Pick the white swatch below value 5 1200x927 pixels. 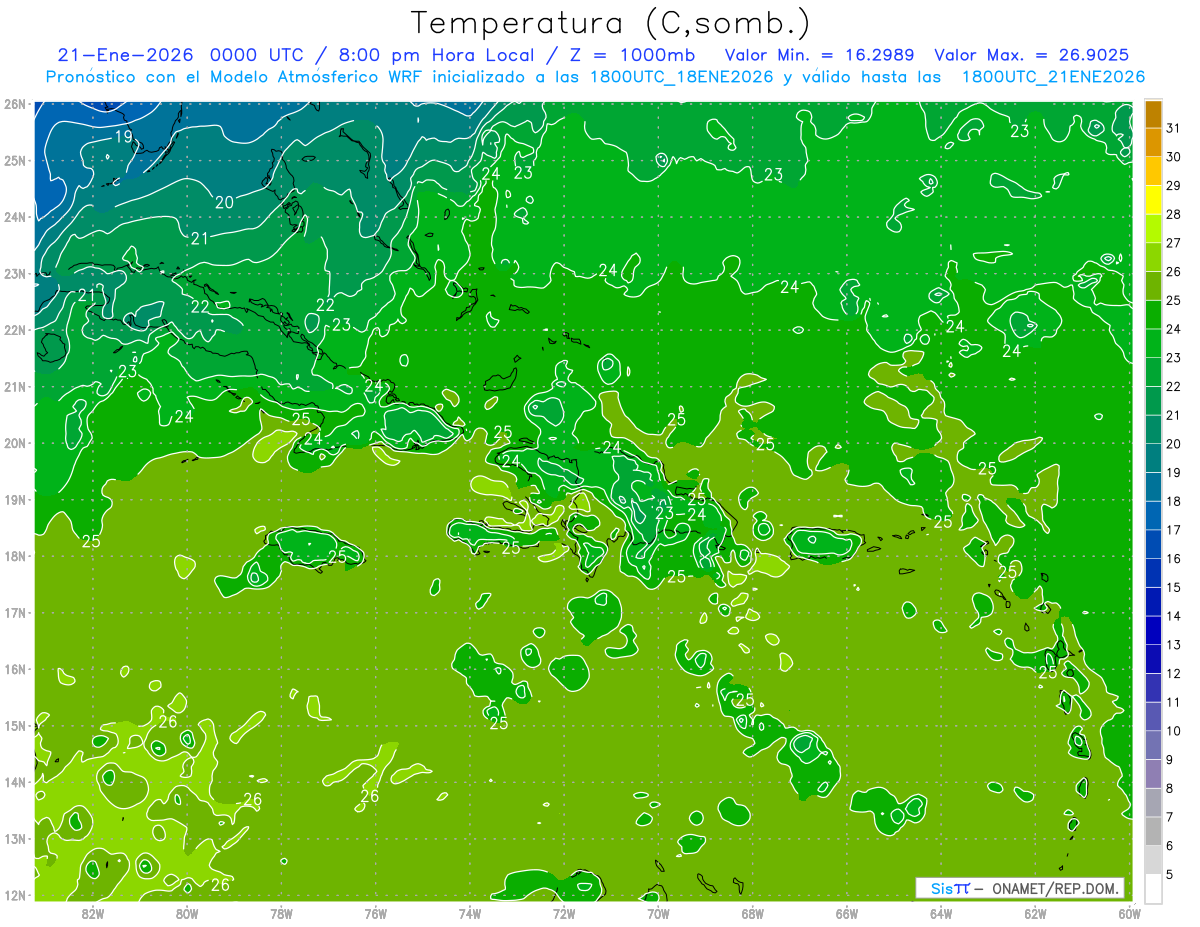tap(1153, 888)
